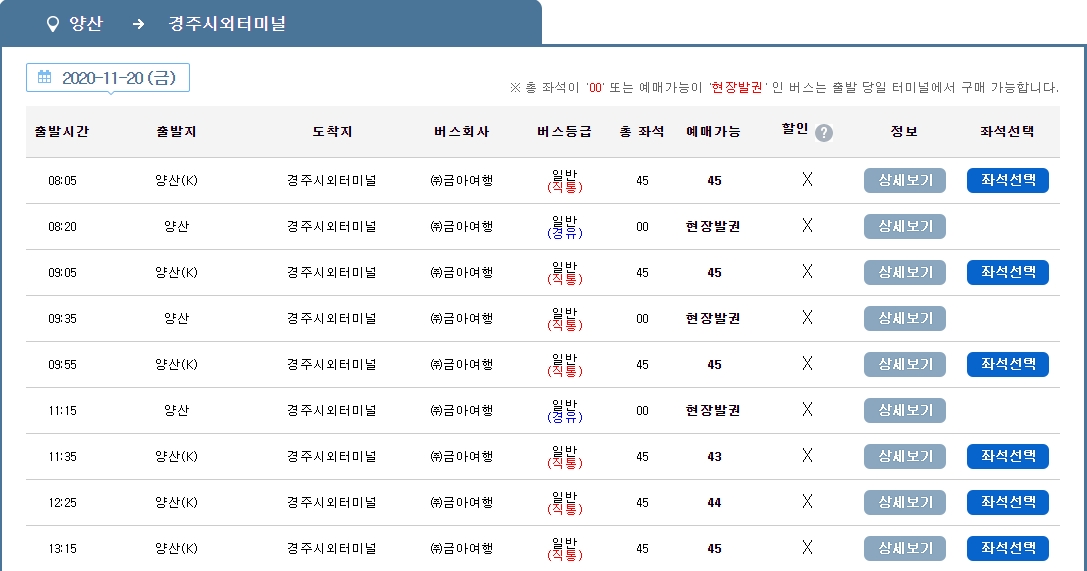Click 좌석선택 for the 08:05 bus

click(x=1008, y=180)
